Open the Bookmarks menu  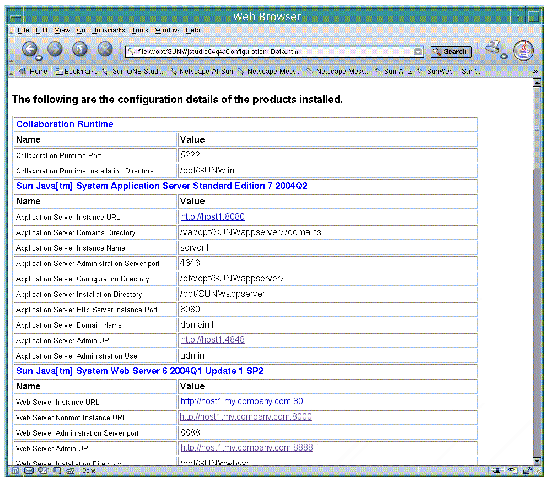[x=109, y=30]
